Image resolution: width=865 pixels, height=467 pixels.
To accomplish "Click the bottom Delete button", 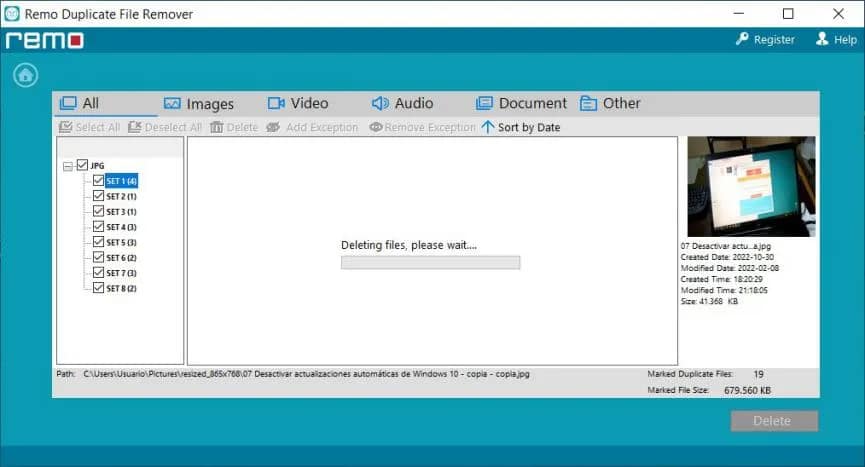I will point(774,421).
